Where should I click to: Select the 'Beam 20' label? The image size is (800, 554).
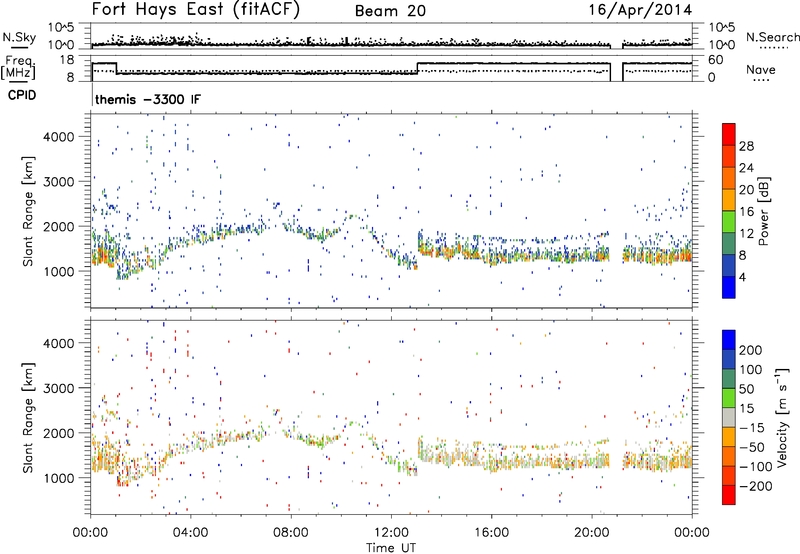[390, 11]
